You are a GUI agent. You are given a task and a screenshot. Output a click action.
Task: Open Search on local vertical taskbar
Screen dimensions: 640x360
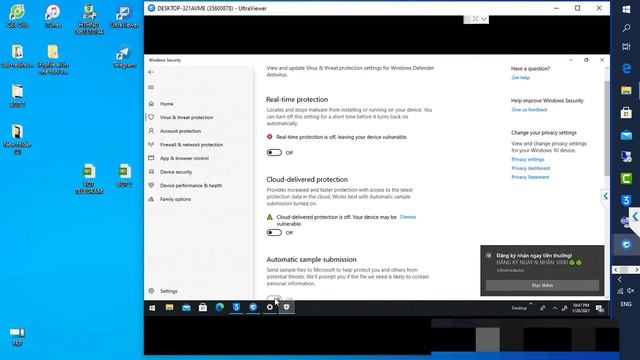[x=626, y=28]
